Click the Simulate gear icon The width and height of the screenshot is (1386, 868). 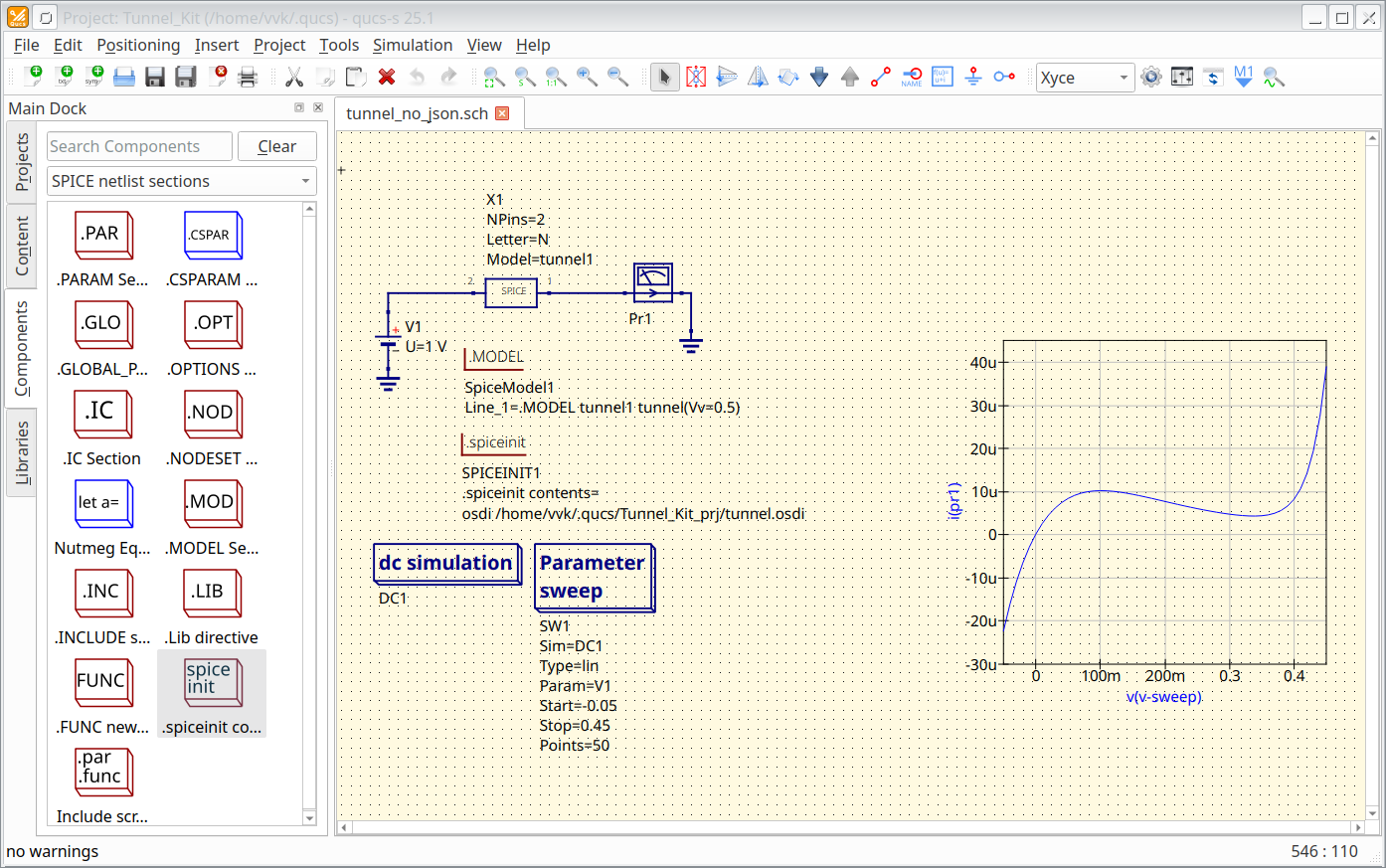pyautogui.click(x=1151, y=78)
